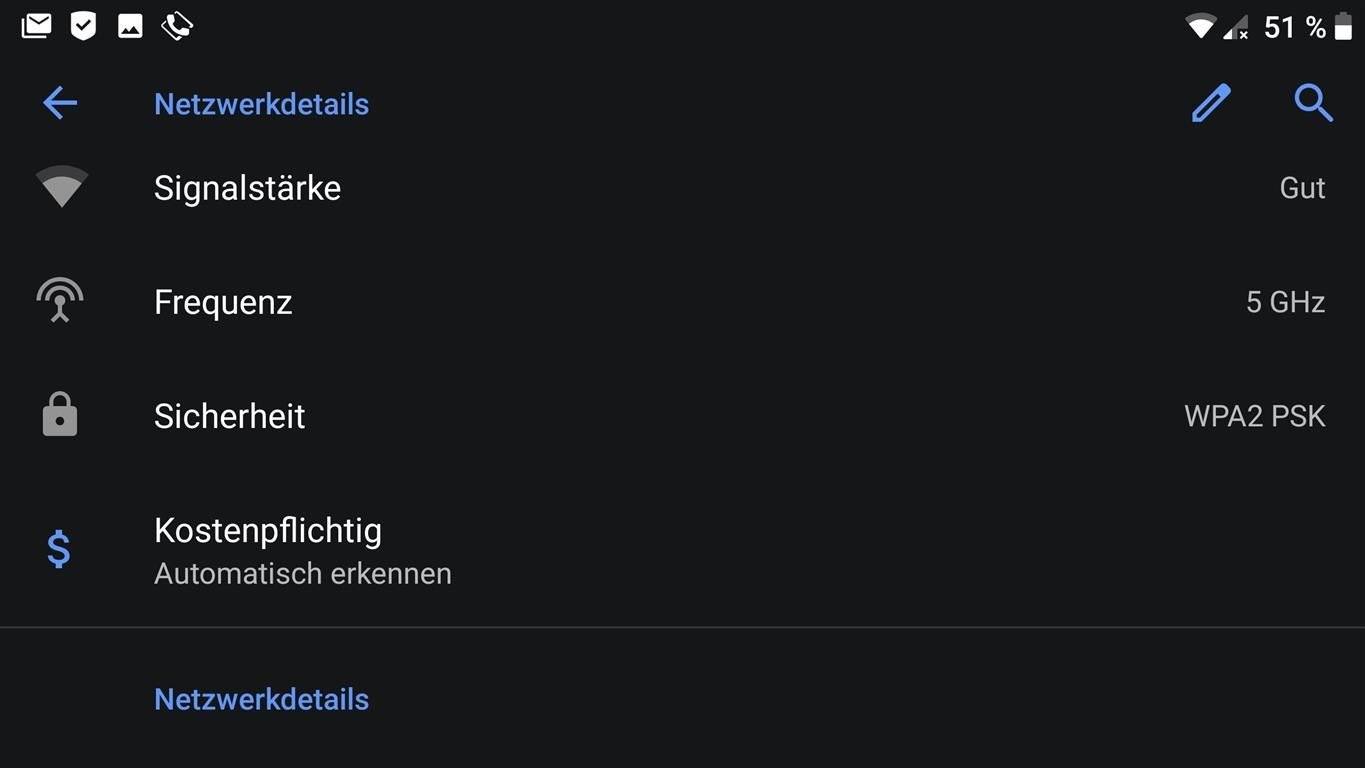
Task: Tap the mail notification icon in status bar
Action: click(36, 26)
